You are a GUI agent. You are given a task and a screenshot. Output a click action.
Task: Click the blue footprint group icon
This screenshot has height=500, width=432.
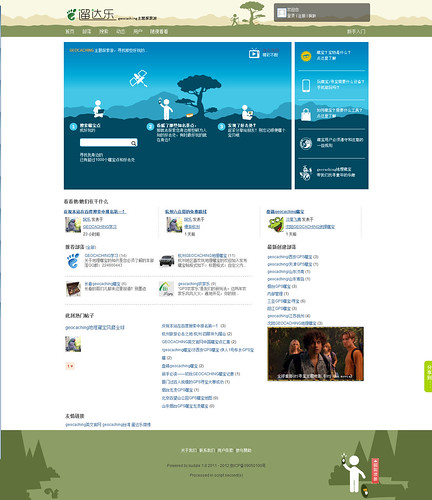click(x=73, y=261)
